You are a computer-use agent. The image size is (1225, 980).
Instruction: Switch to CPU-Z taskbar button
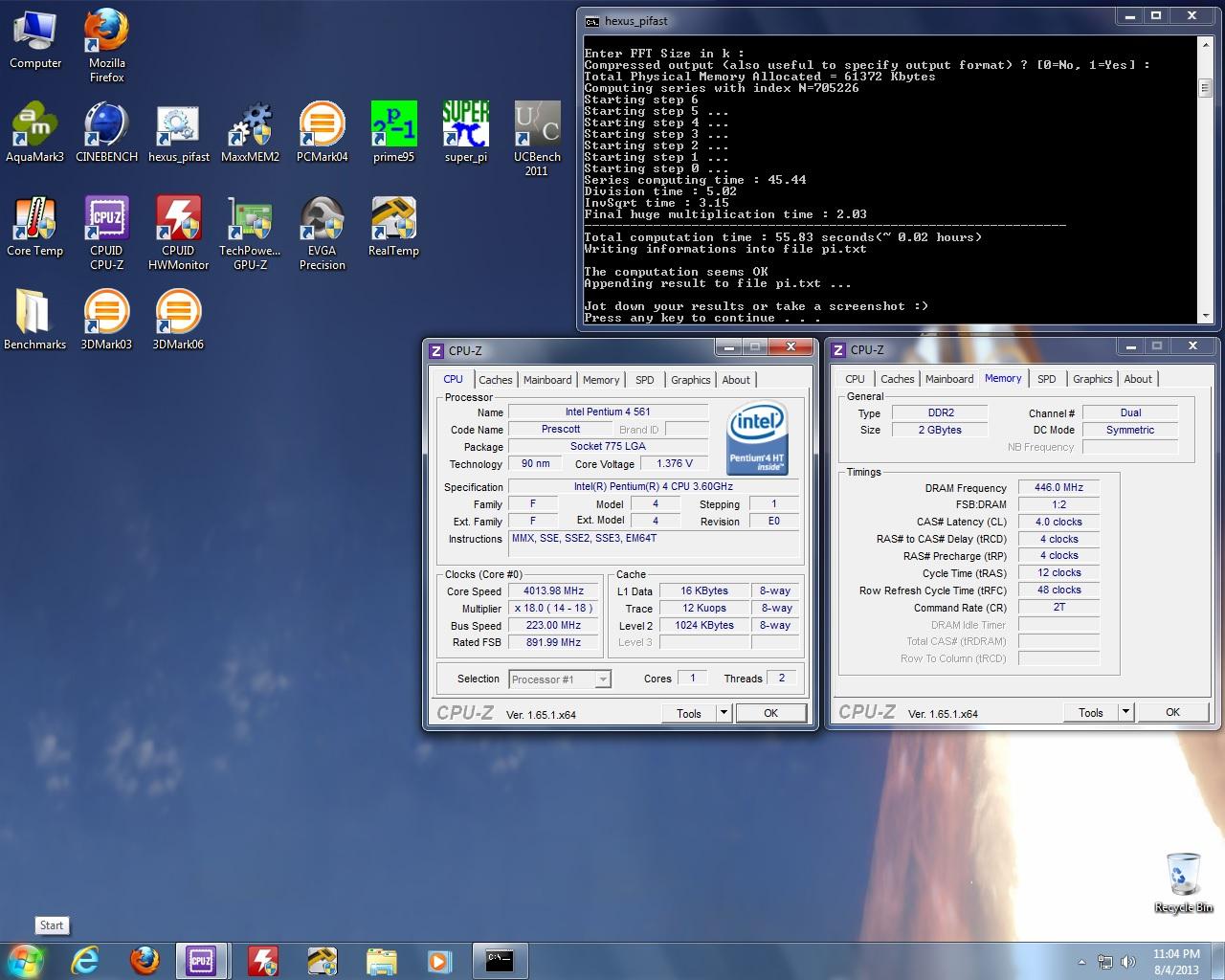pos(202,960)
